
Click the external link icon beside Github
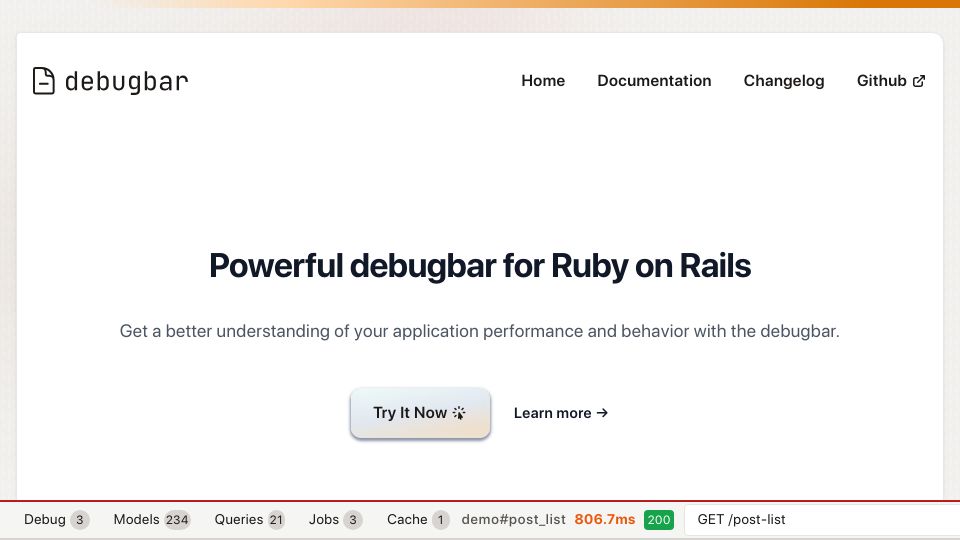(918, 81)
